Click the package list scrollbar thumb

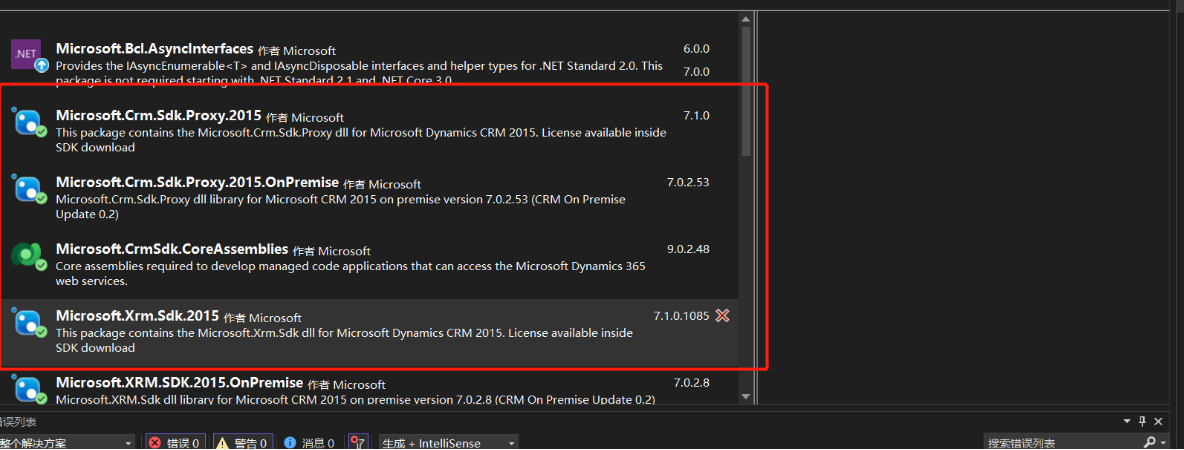click(x=746, y=91)
